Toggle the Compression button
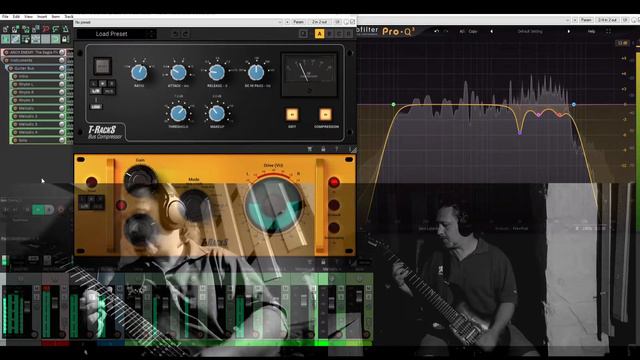Viewport: 640px width, 360px height. coord(325,115)
